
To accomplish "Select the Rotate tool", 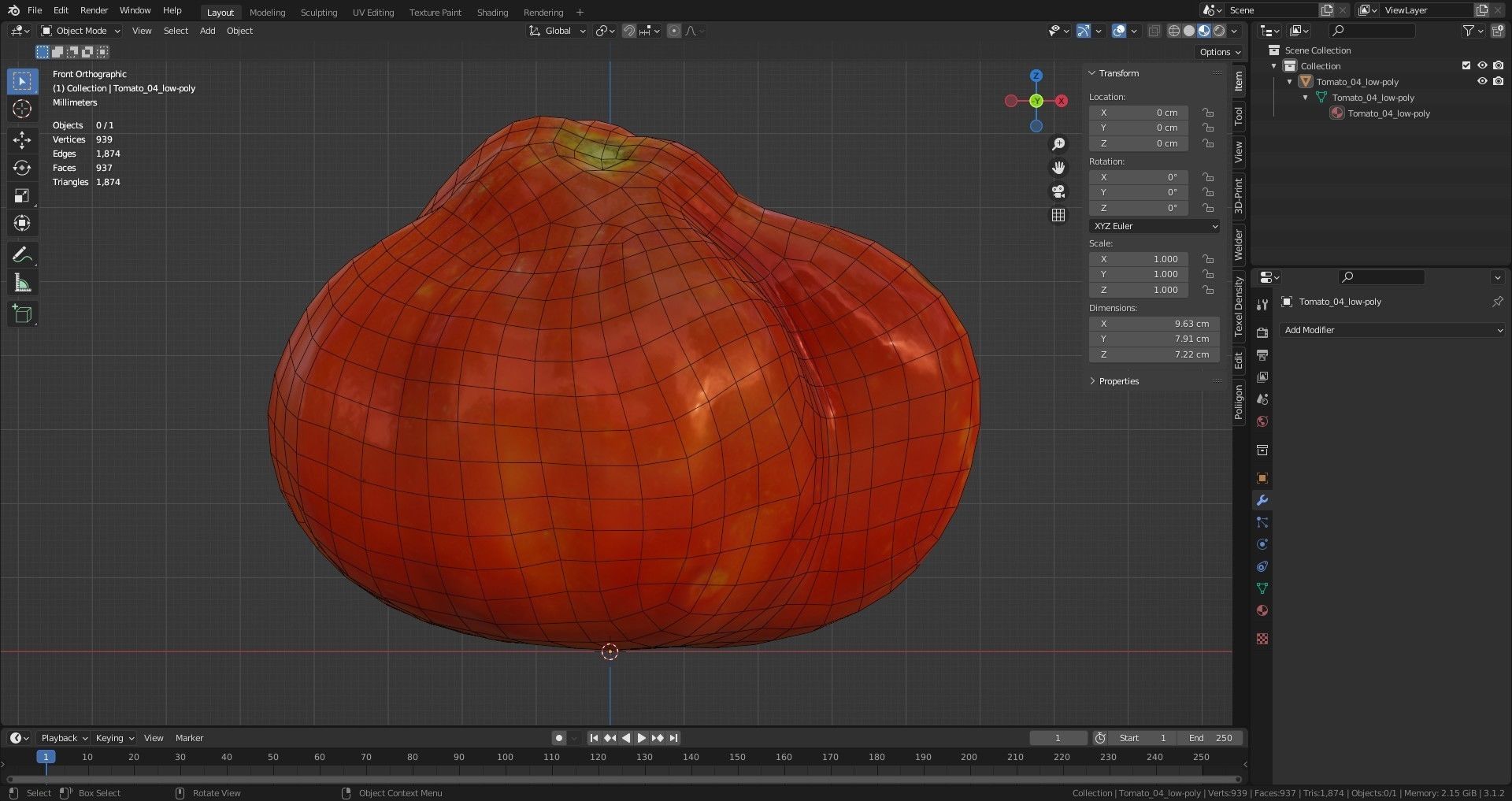I will (22, 168).
